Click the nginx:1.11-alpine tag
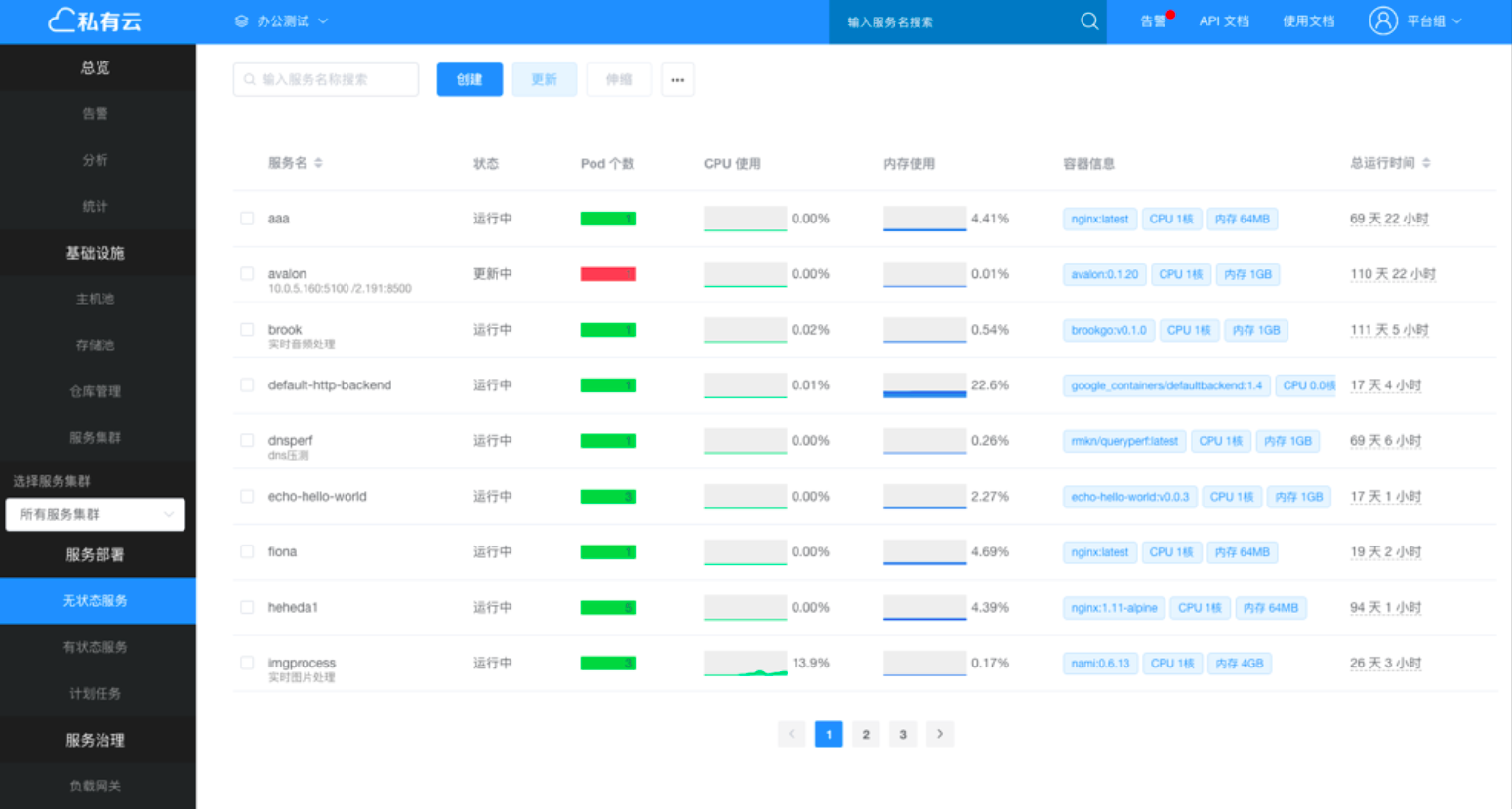This screenshot has height=809, width=1512. pyautogui.click(x=1114, y=608)
